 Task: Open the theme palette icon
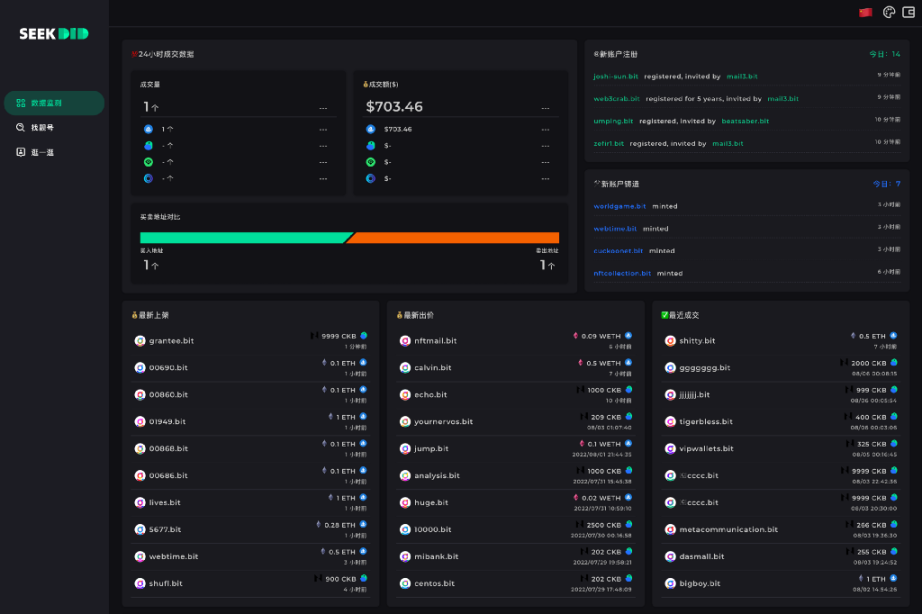tap(889, 13)
